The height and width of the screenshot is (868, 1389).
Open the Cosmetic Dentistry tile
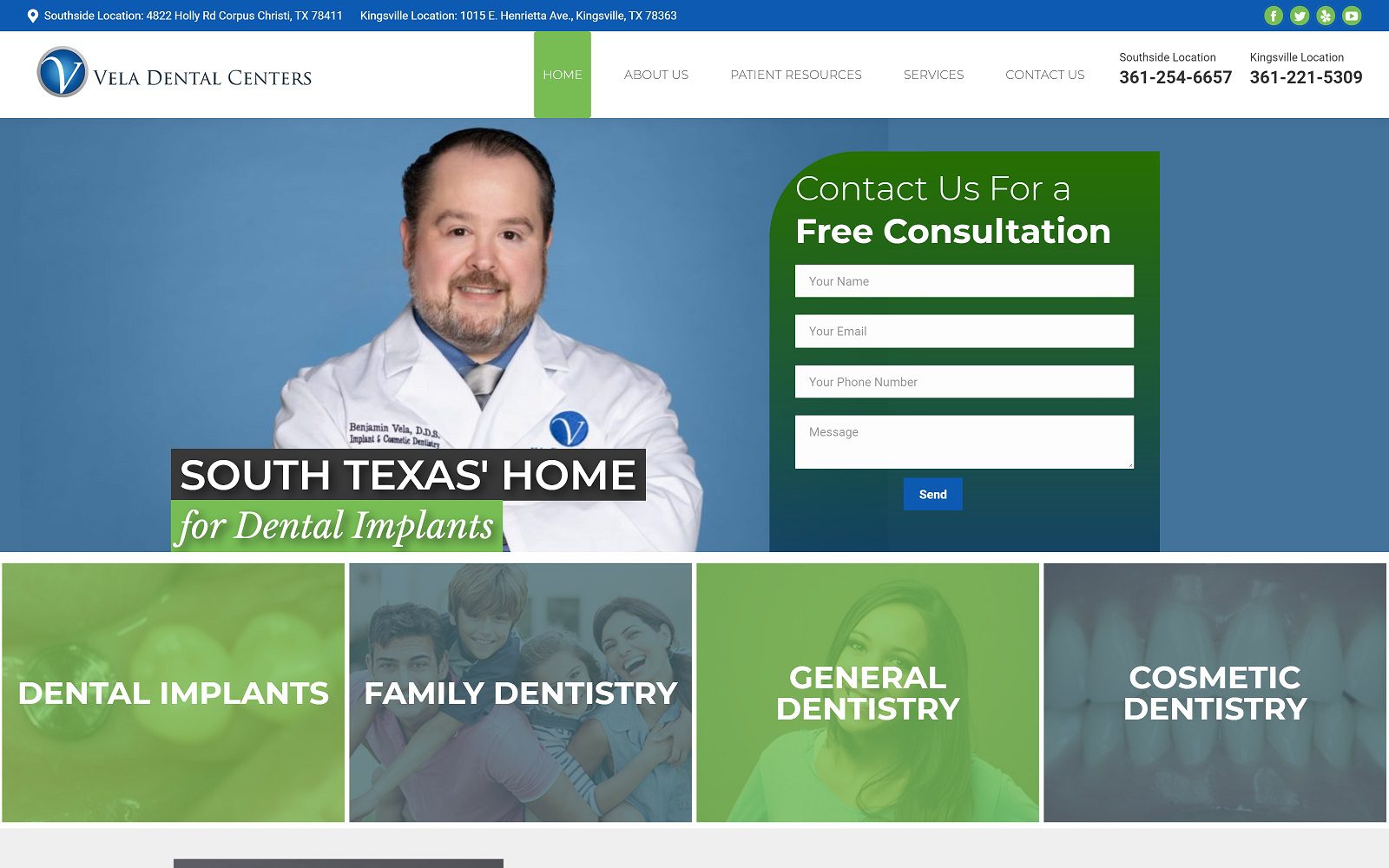pos(1215,693)
